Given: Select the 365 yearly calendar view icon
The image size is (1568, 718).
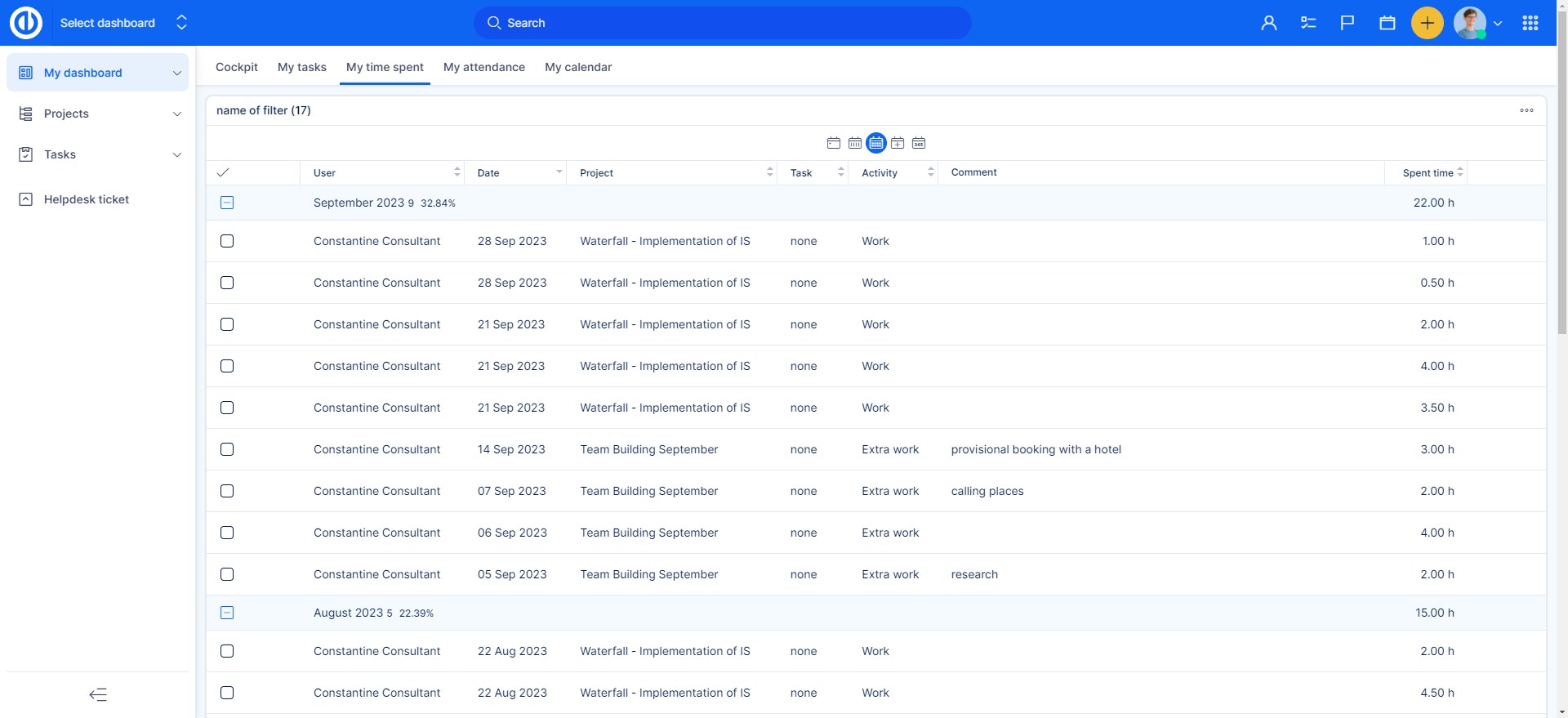Looking at the screenshot, I should (919, 143).
